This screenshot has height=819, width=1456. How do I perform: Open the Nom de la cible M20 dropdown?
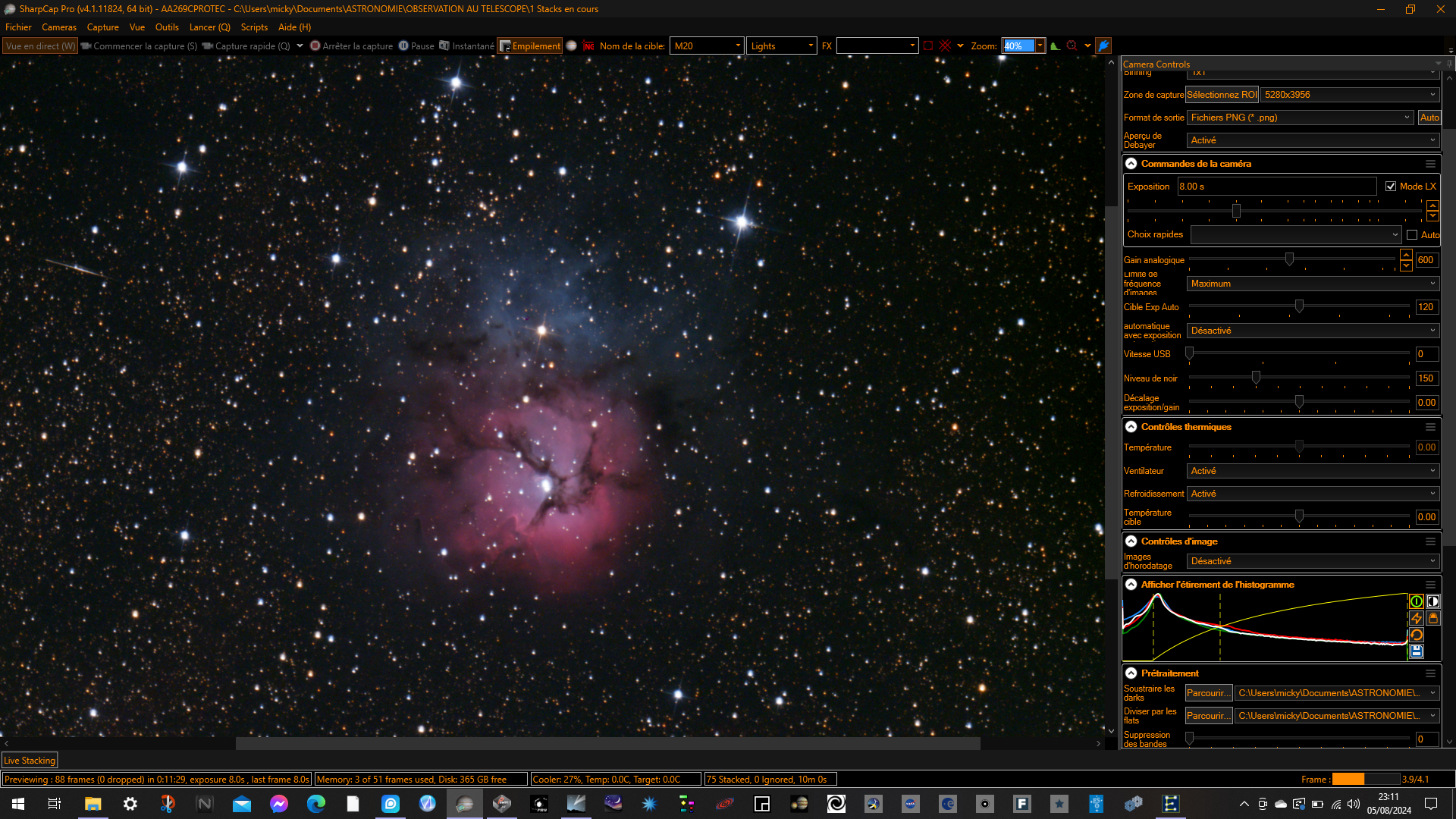[707, 46]
